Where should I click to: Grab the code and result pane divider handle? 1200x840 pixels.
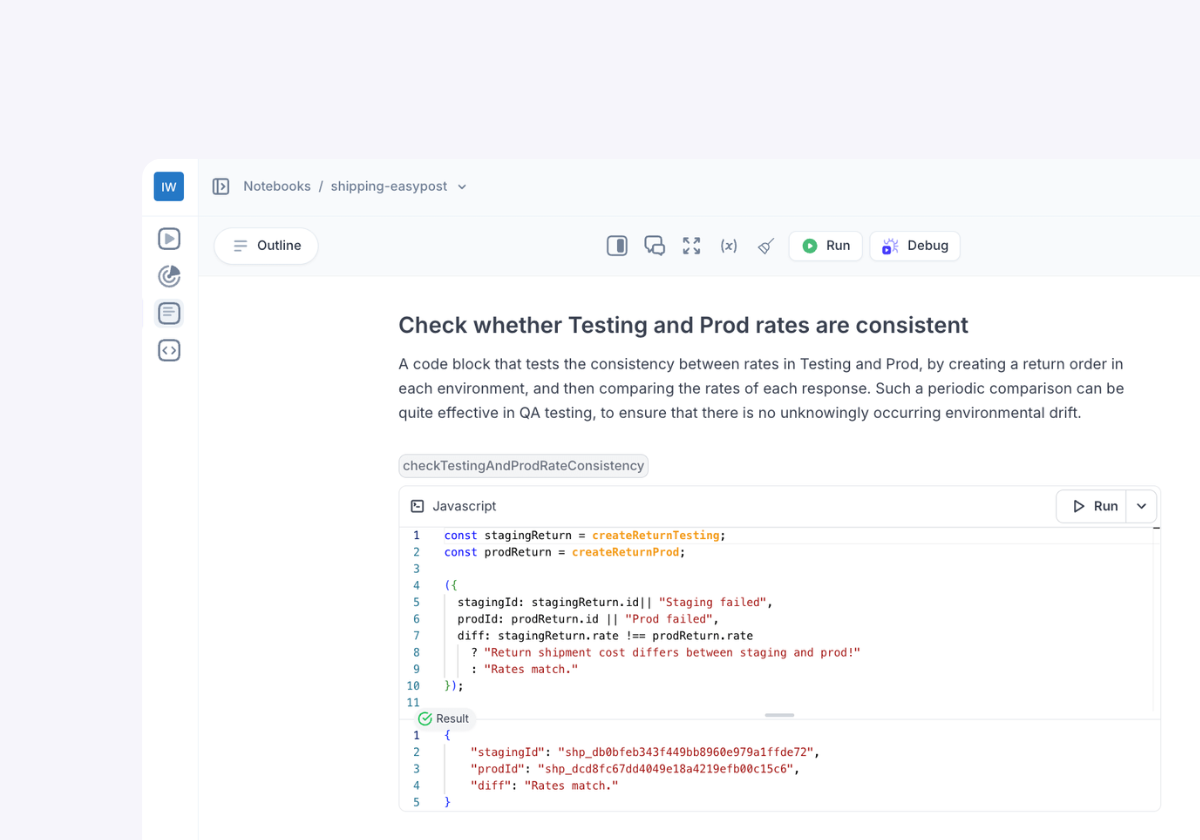pos(779,715)
